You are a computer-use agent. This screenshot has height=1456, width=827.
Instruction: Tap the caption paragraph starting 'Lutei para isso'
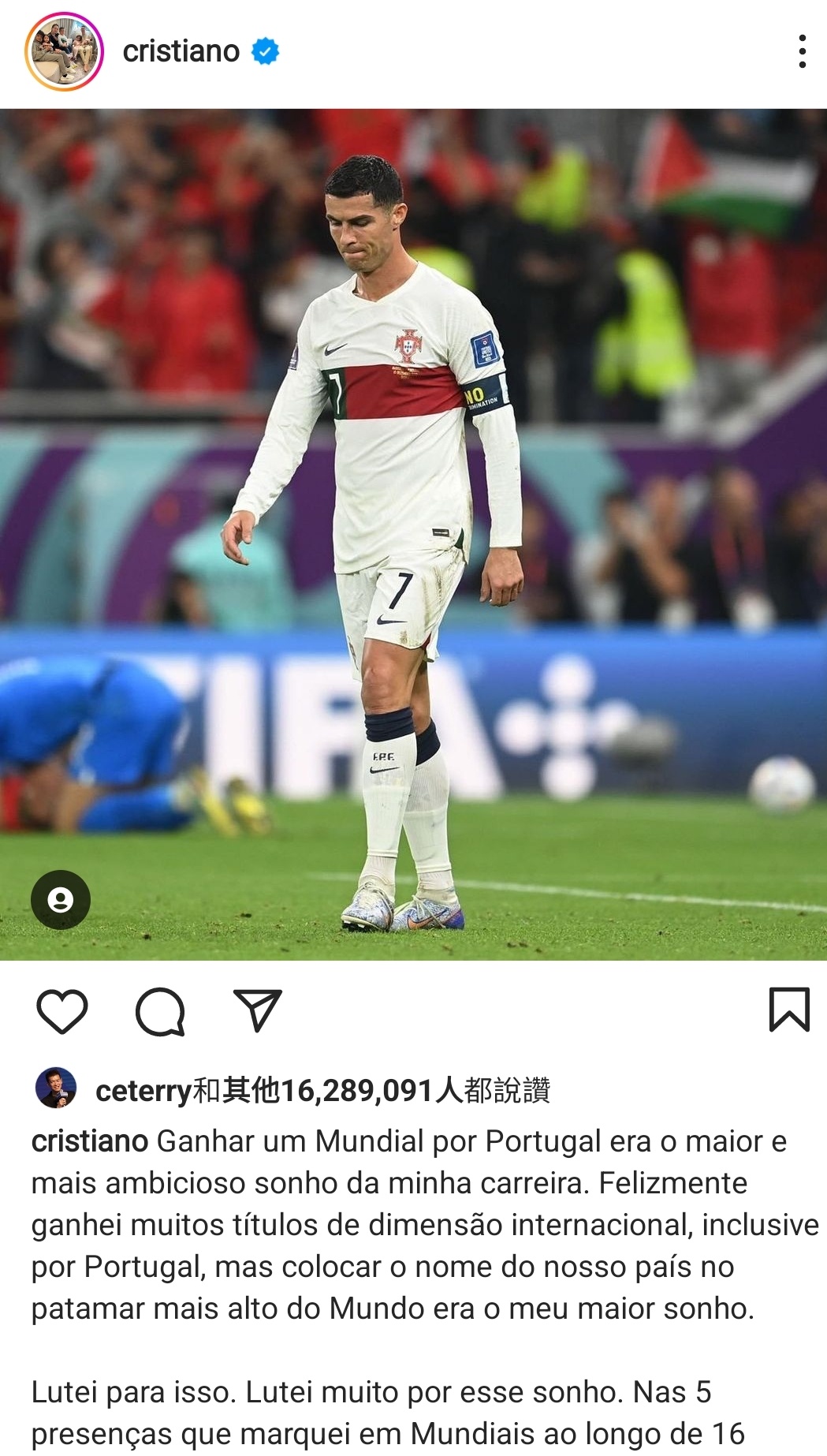(x=388, y=1413)
